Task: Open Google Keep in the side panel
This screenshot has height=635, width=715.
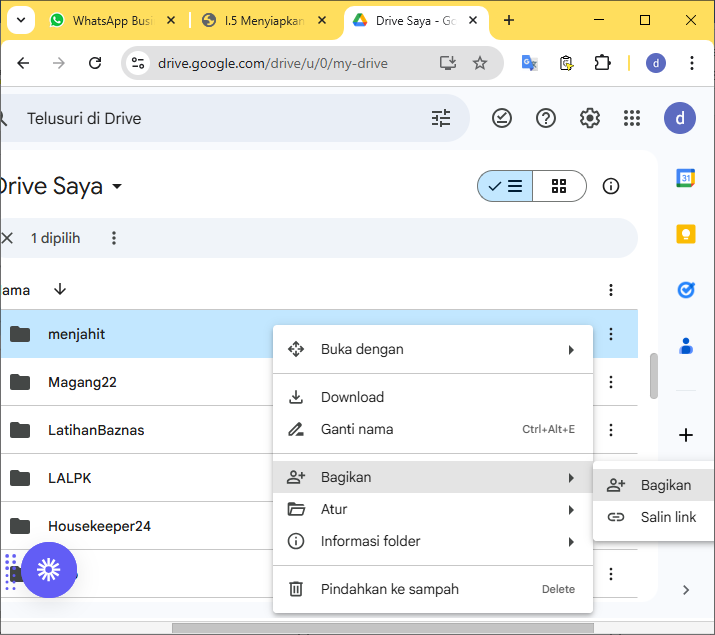Action: coord(686,234)
